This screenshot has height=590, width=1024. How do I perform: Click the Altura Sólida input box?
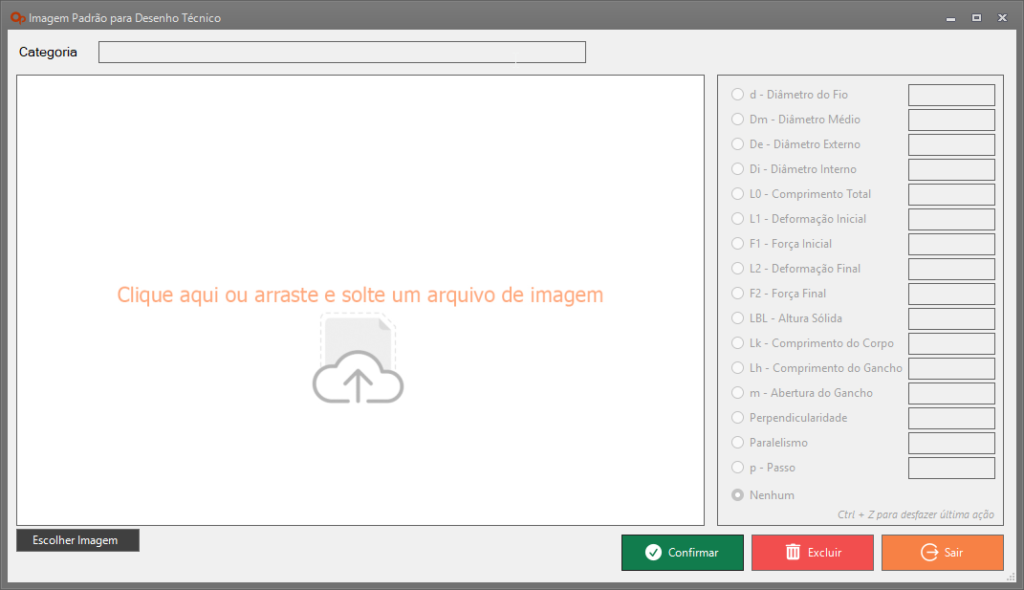point(951,319)
